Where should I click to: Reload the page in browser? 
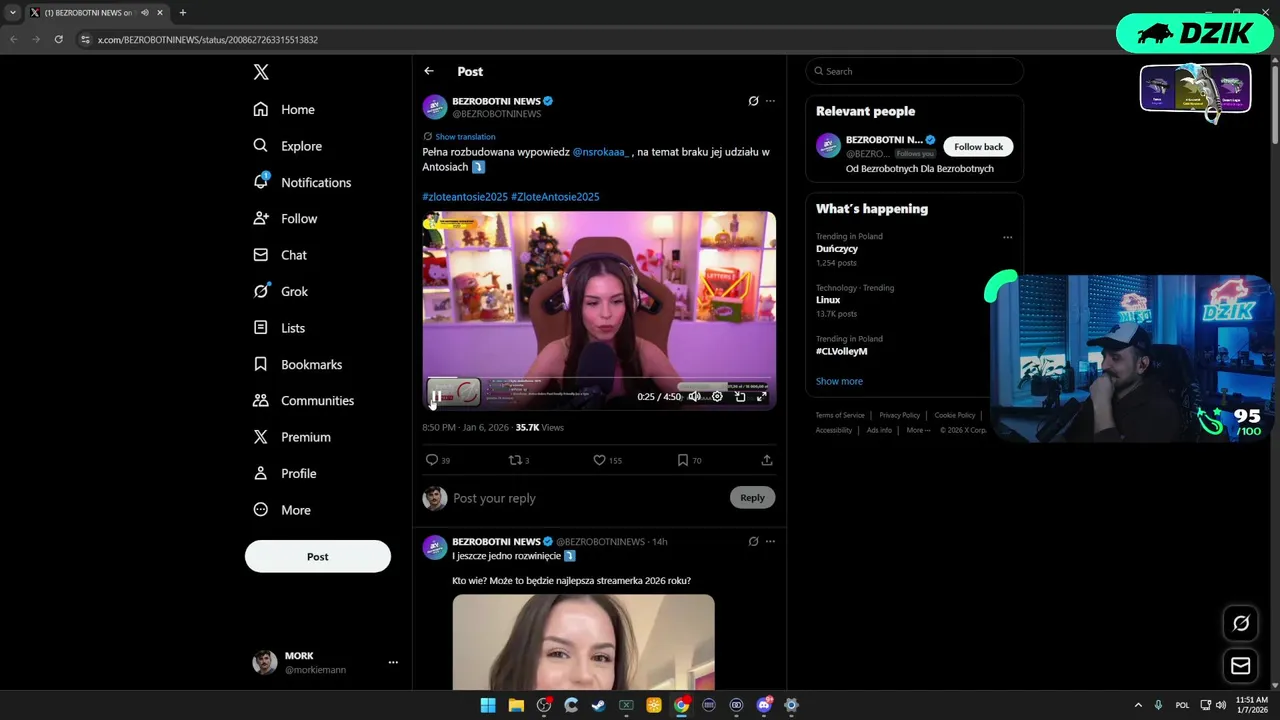[x=59, y=39]
